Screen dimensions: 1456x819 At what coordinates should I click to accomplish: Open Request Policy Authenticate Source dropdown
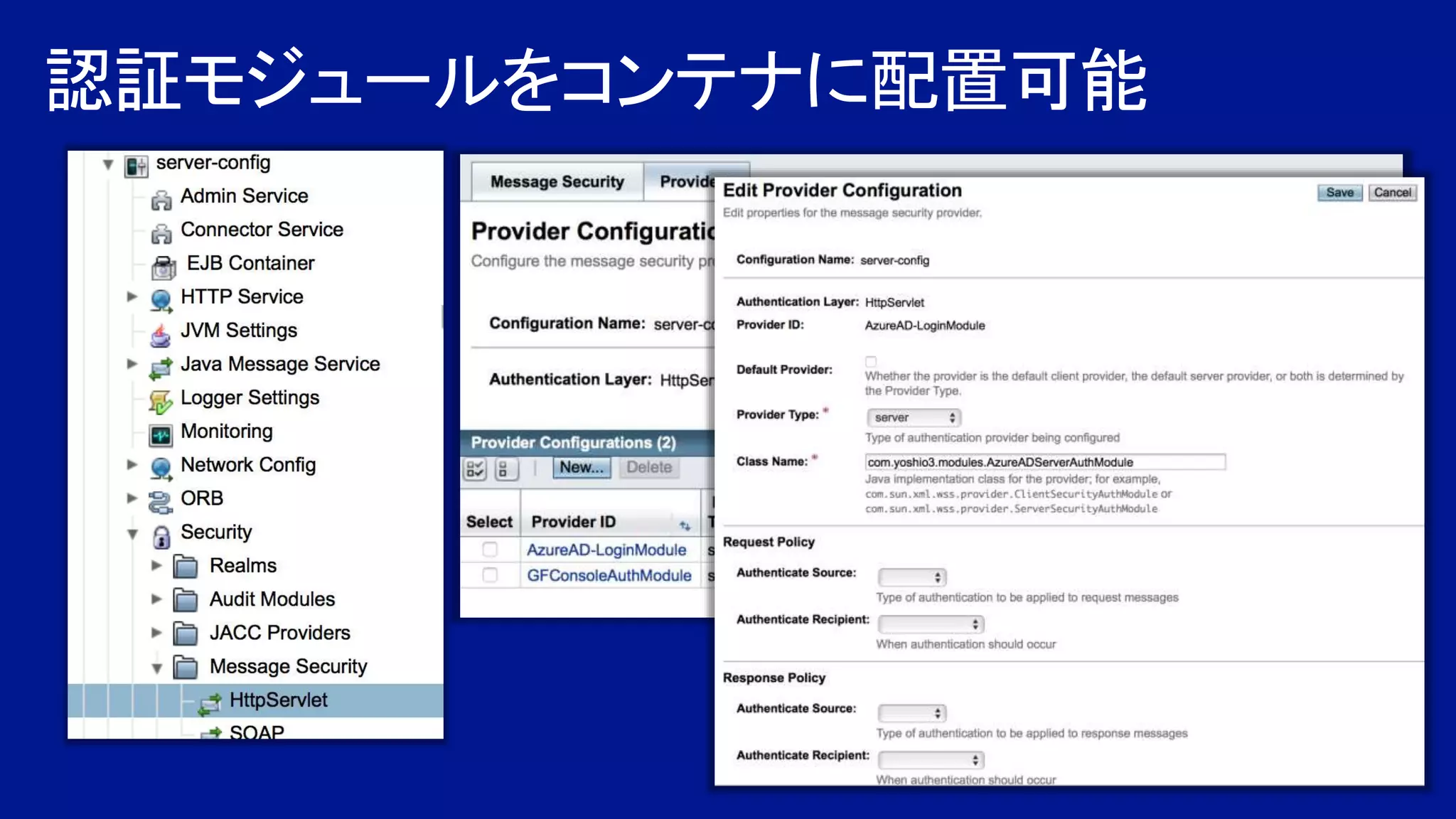tap(911, 577)
